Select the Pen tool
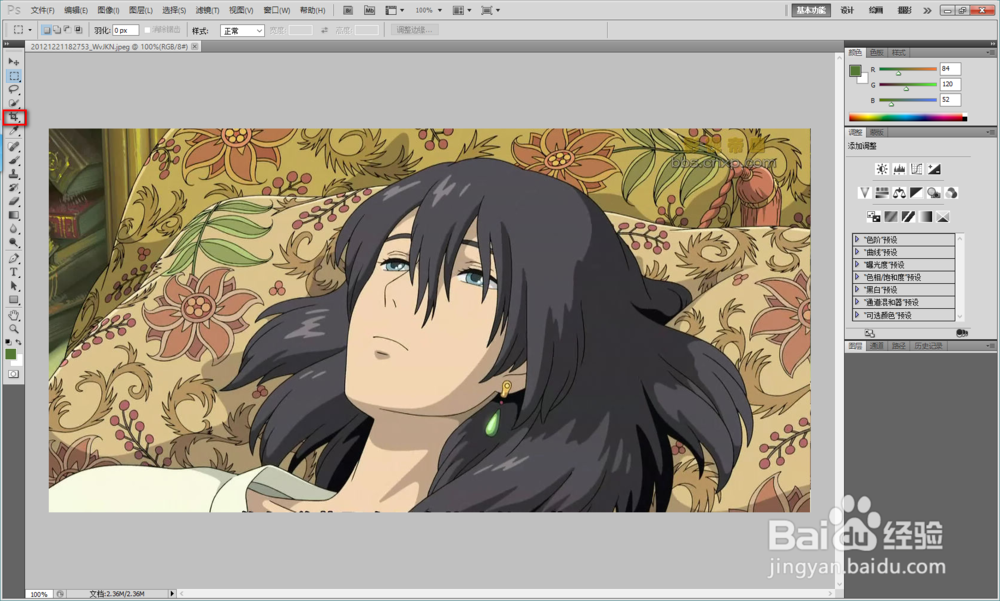Image resolution: width=1000 pixels, height=601 pixels. [x=13, y=258]
